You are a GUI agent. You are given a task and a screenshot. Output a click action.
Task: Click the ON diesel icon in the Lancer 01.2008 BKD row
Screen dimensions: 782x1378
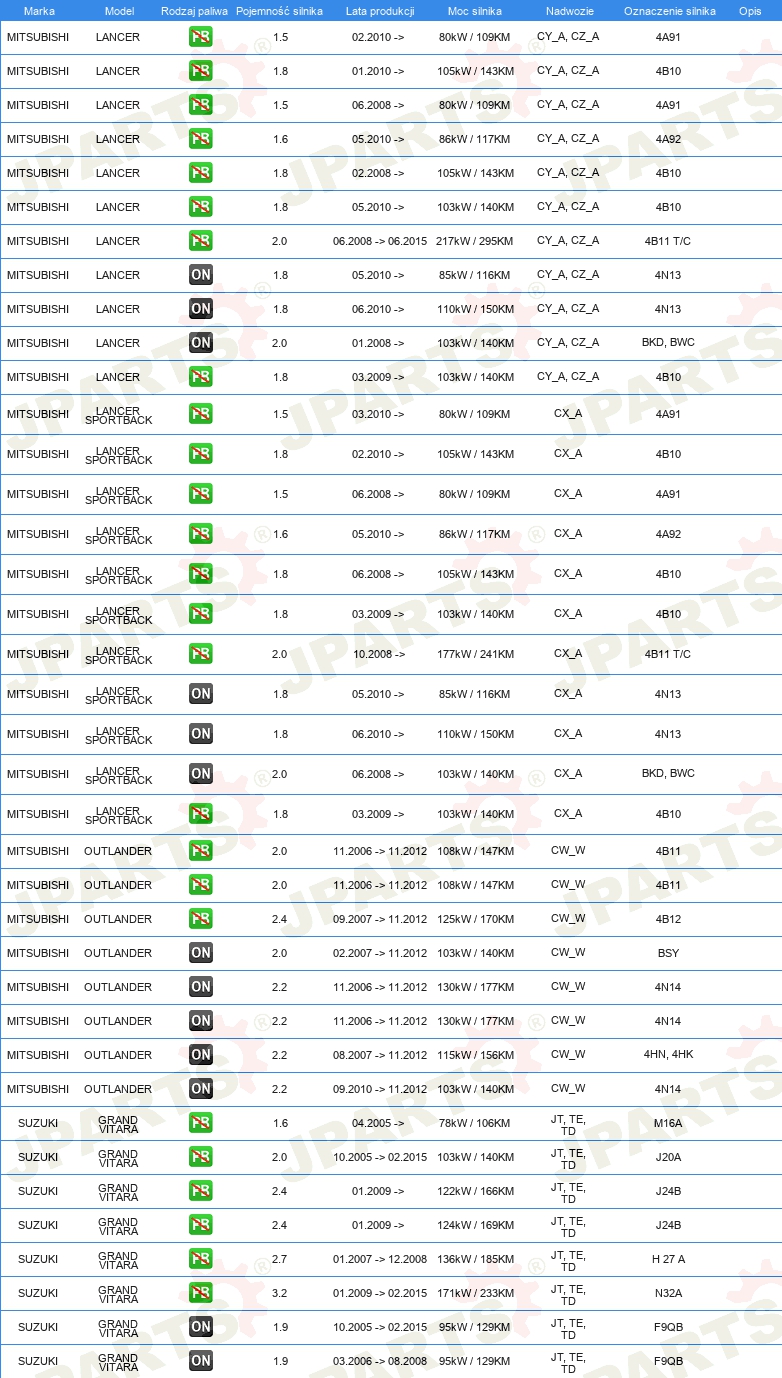pyautogui.click(x=200, y=343)
